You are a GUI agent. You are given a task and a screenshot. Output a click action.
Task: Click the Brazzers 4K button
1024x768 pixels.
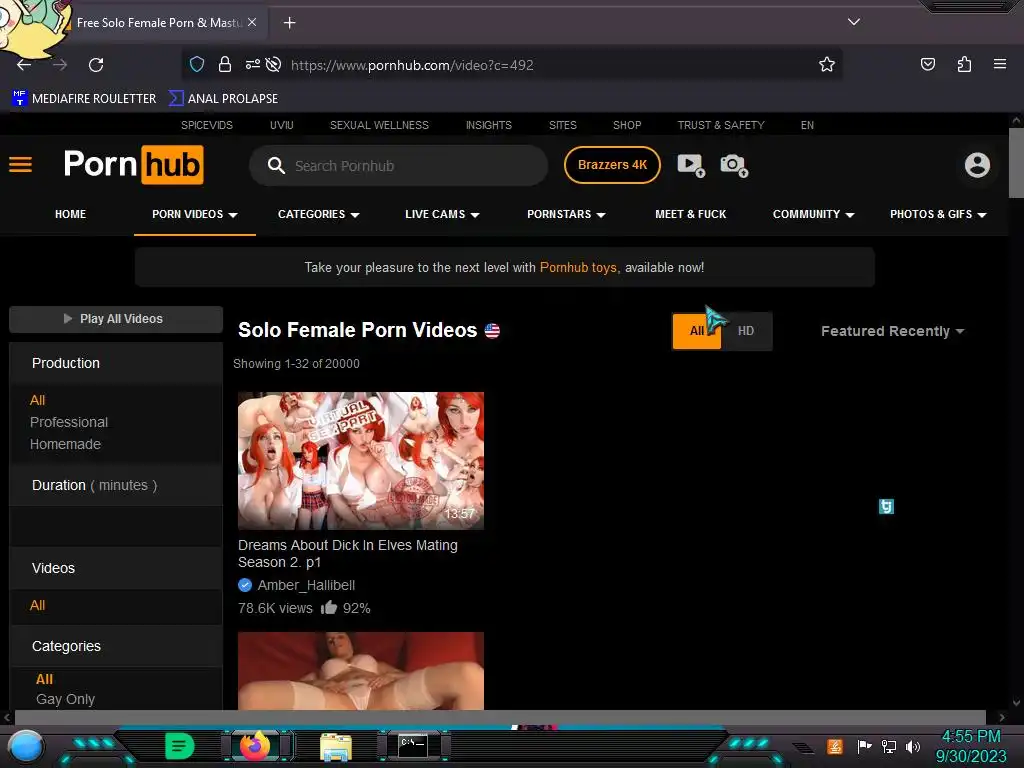coord(612,165)
